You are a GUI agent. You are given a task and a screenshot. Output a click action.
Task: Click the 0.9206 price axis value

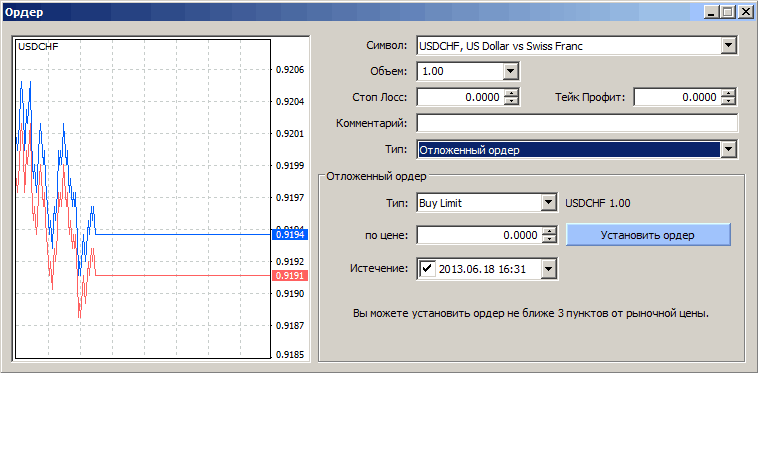290,70
